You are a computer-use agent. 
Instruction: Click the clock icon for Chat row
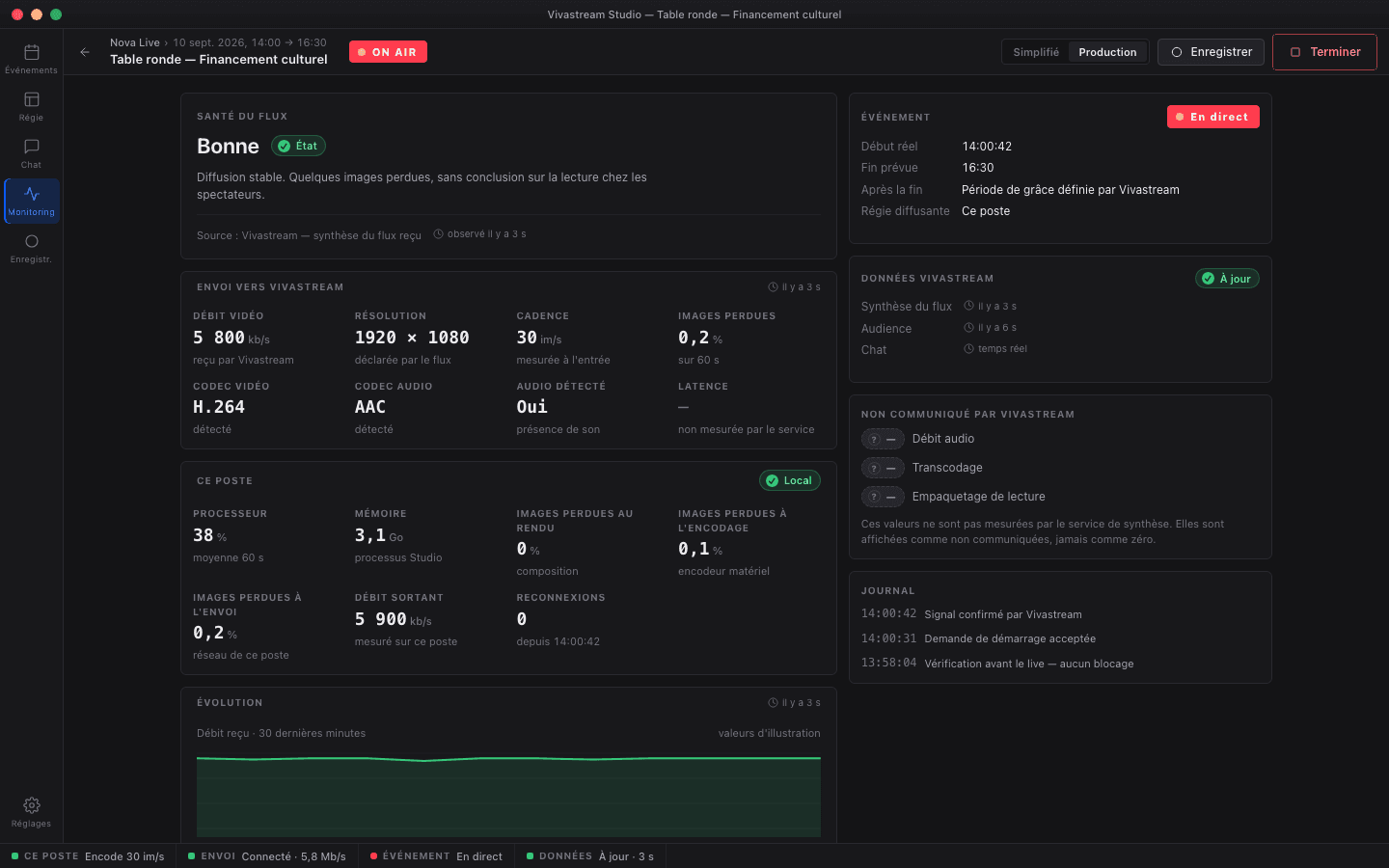click(x=968, y=349)
